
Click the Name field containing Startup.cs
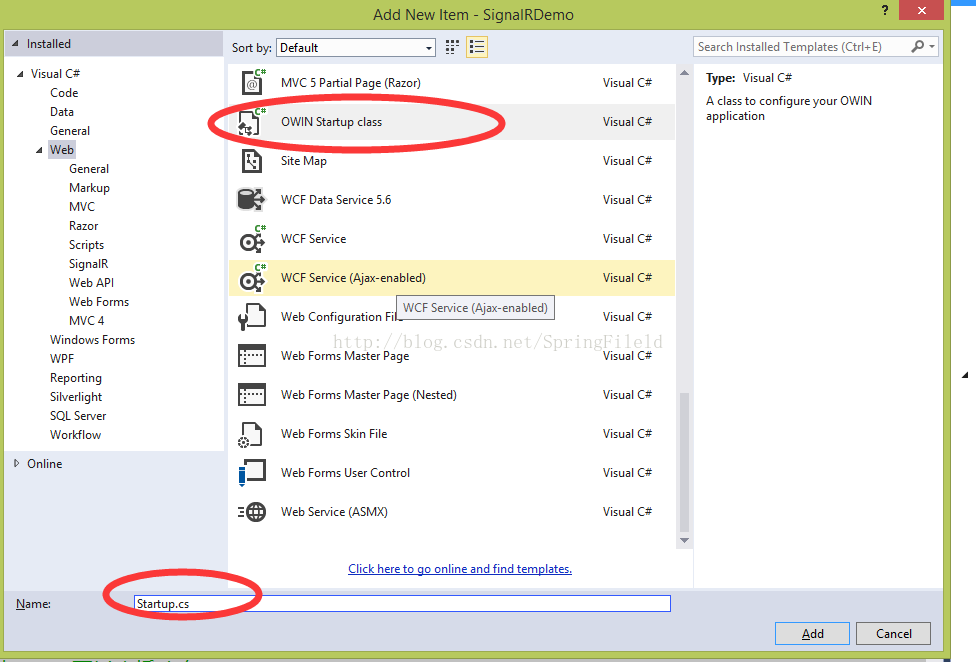[402, 604]
